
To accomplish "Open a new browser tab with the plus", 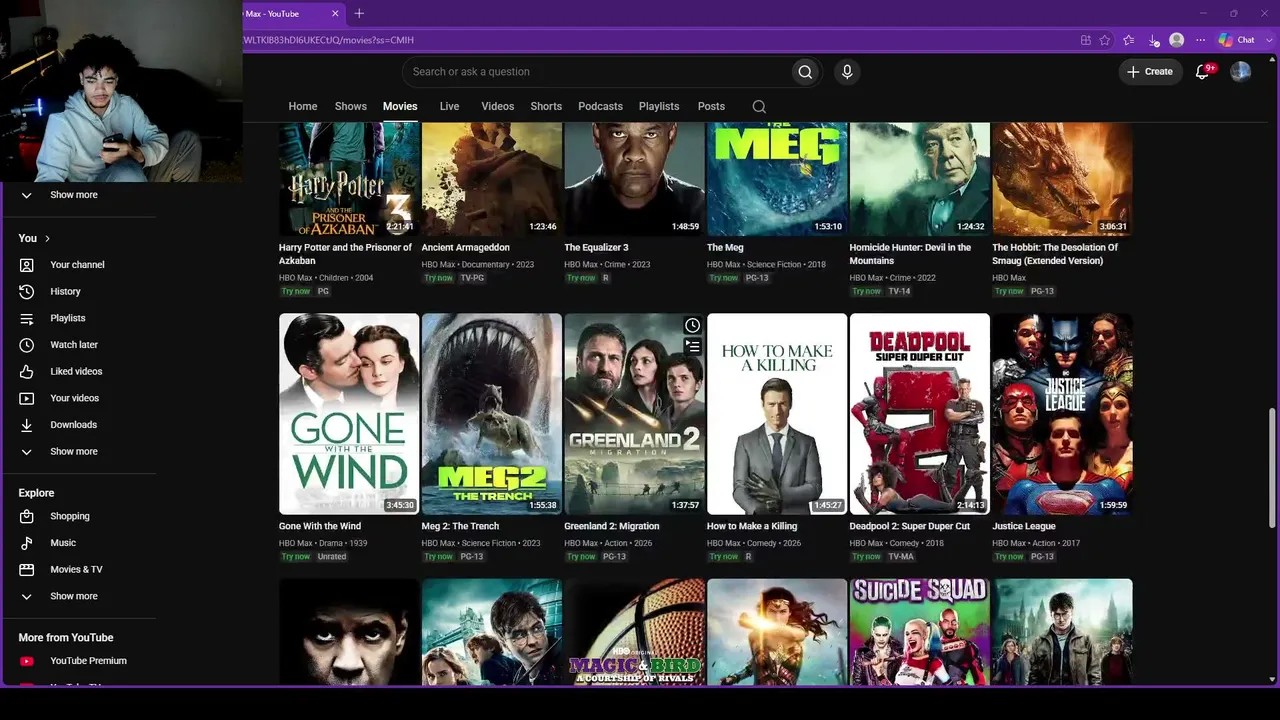I will (359, 13).
